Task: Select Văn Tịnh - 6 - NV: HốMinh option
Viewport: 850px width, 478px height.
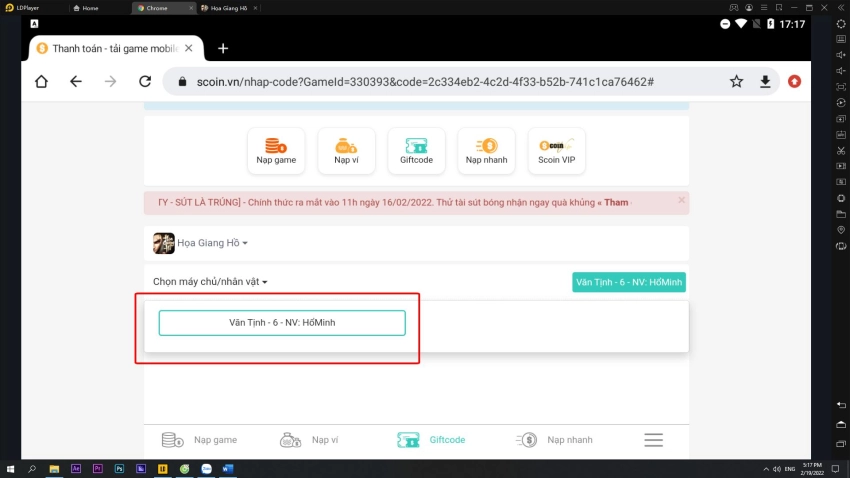Action: [x=282, y=323]
